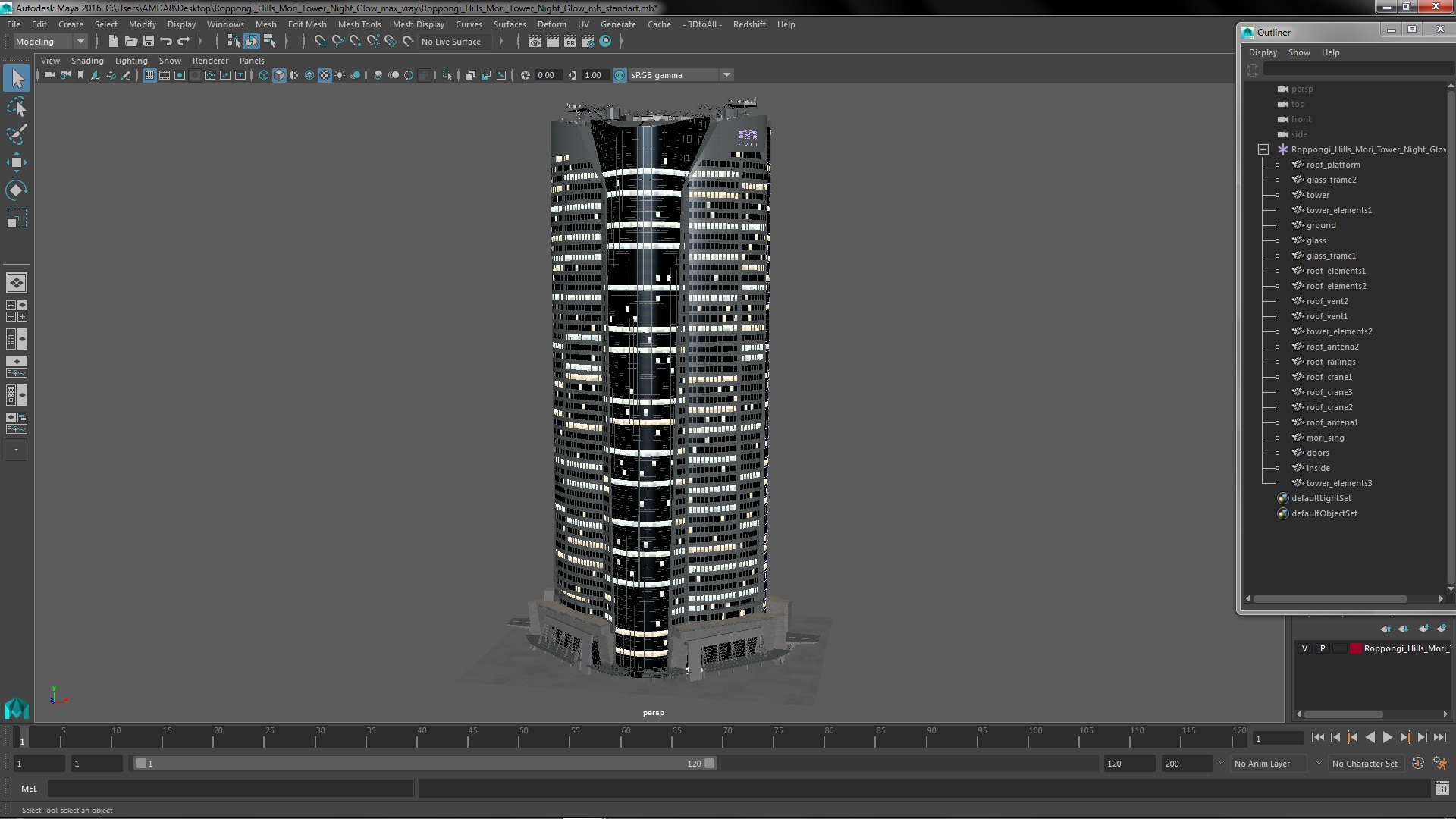Enable smooth shade all in viewport toolbar
This screenshot has height=819, width=1456.
279,75
